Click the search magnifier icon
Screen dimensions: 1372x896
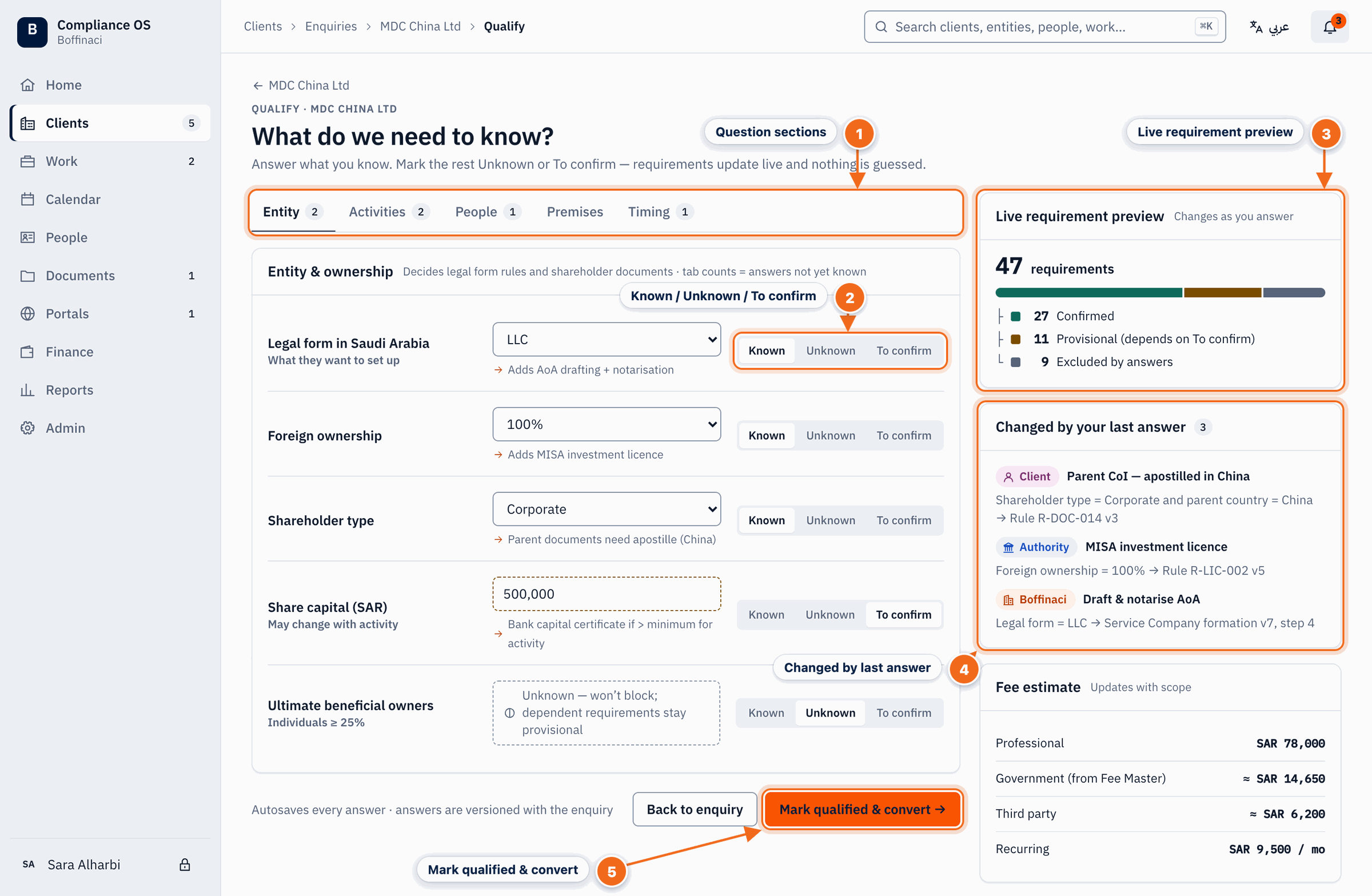click(881, 26)
